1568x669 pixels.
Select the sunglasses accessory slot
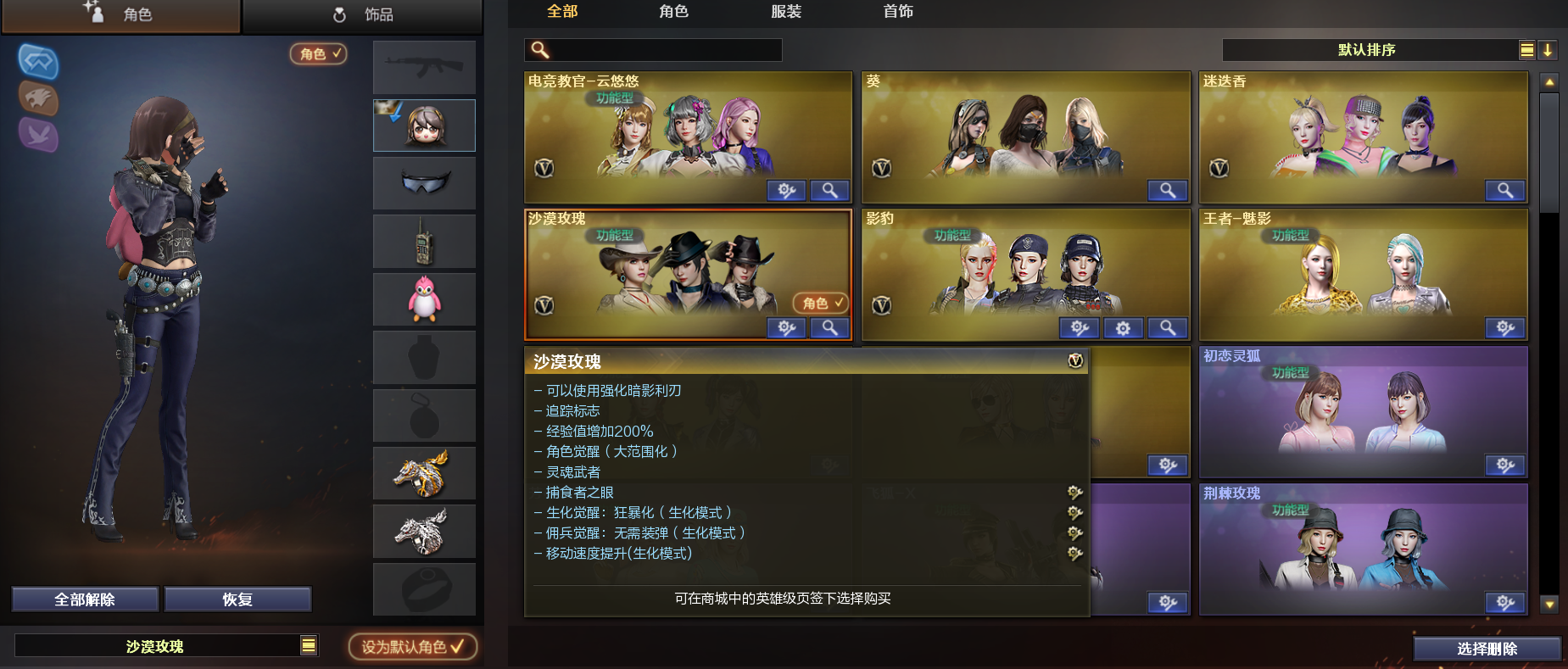[x=424, y=183]
